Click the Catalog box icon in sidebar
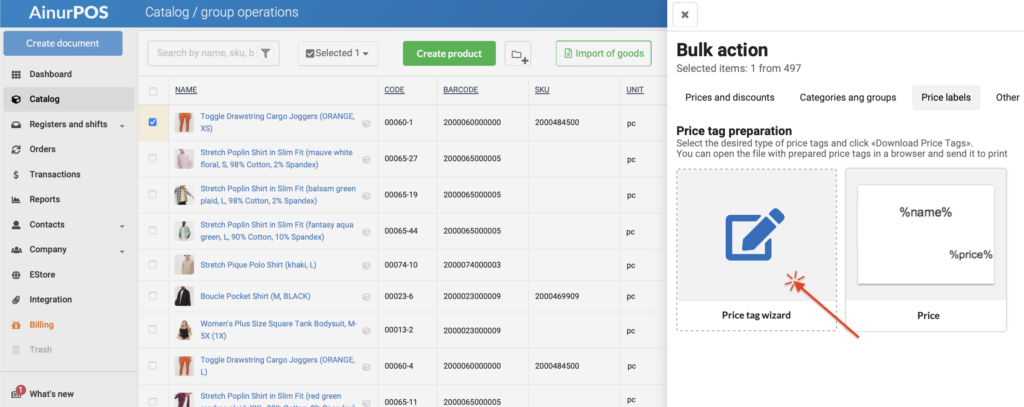 pos(16,99)
